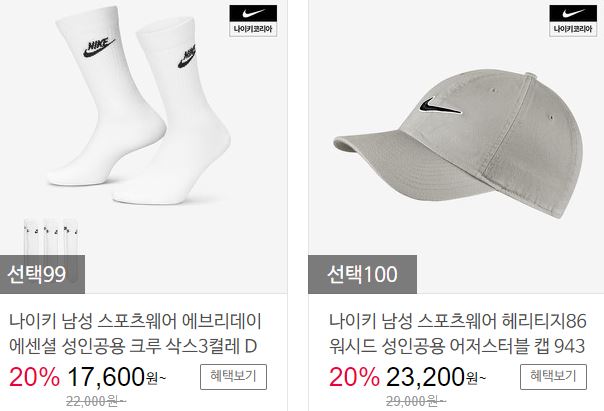The image size is (604, 411).
Task: Click the 23,200원 cap sale price
Action: [x=436, y=377]
